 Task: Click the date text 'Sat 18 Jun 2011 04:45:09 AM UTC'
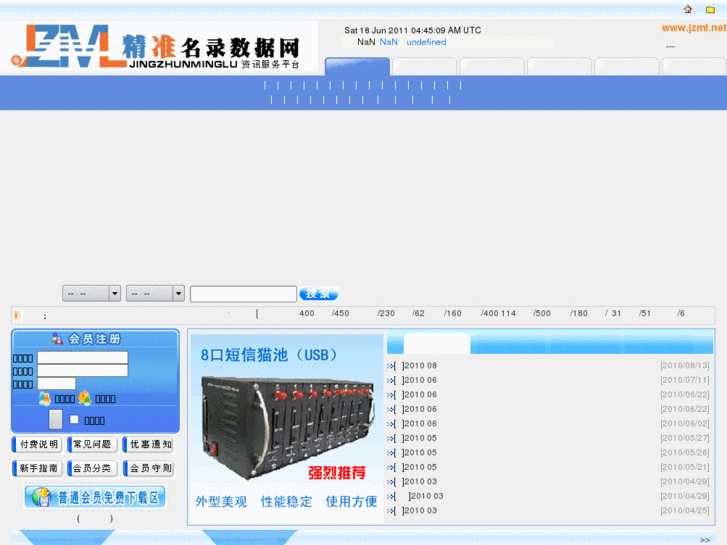412,30
